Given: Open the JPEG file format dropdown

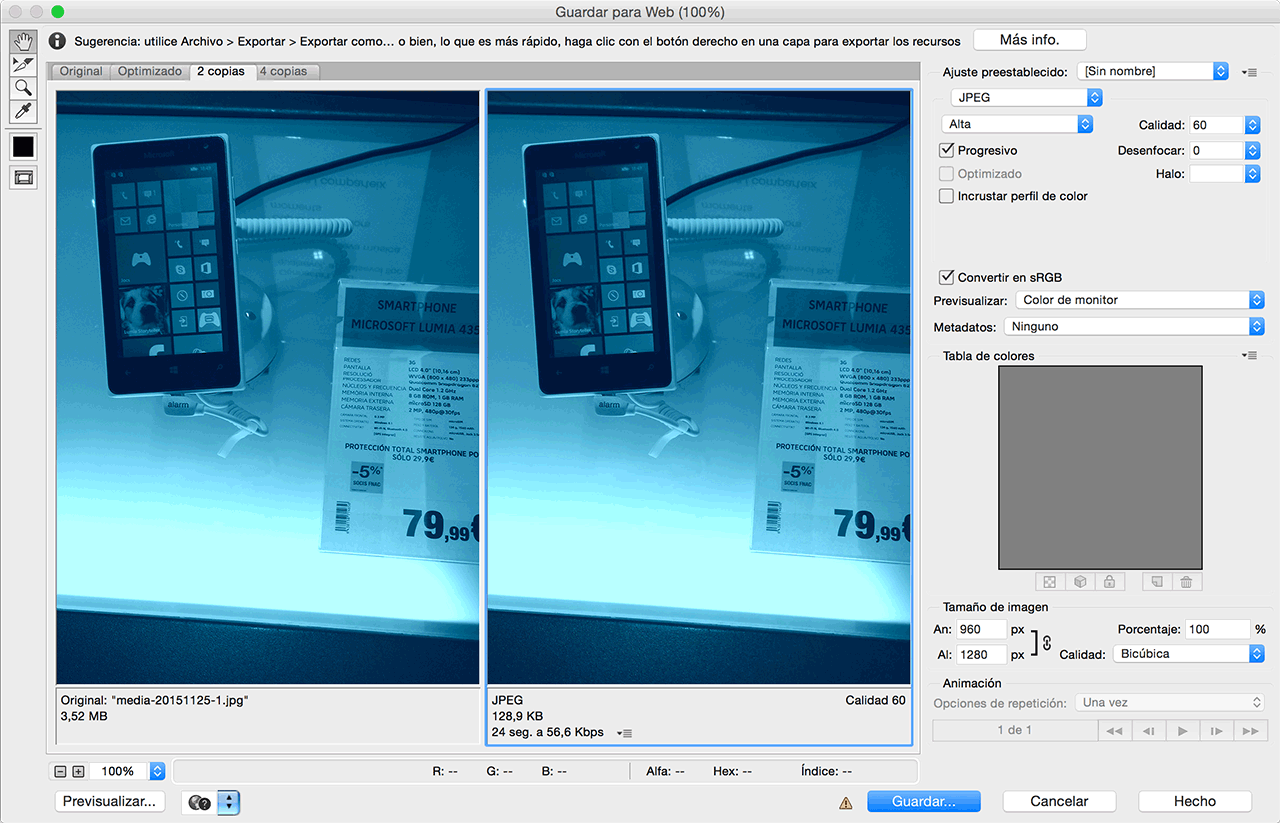Looking at the screenshot, I should pos(1026,97).
